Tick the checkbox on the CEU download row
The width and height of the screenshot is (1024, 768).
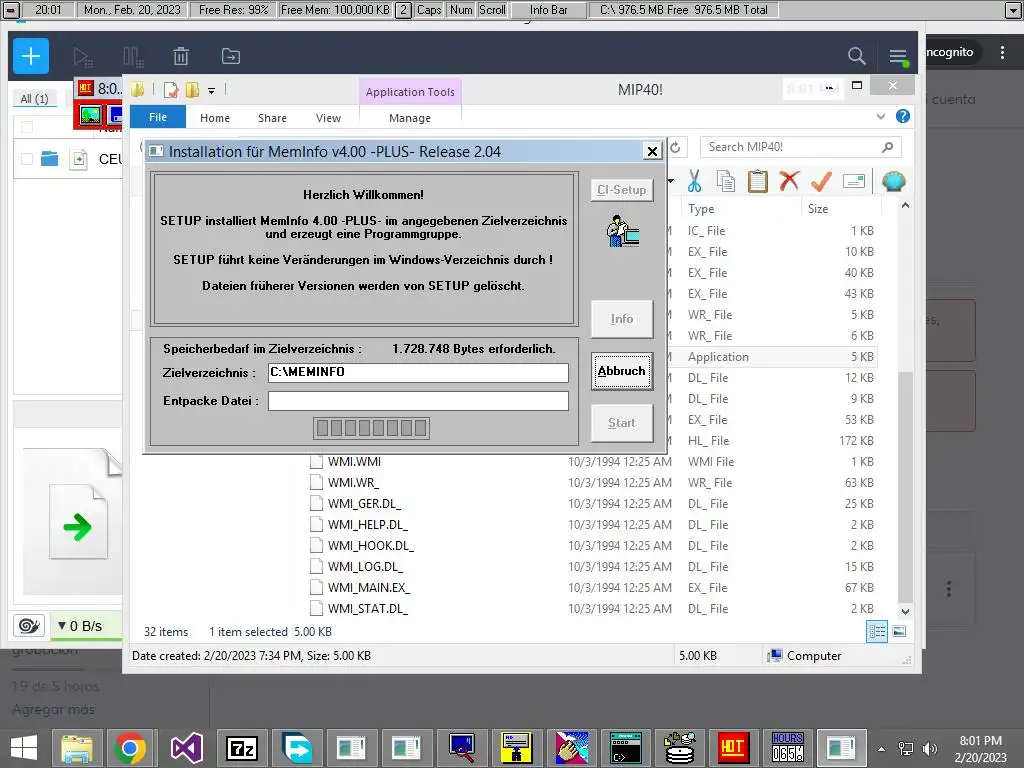(x=27, y=159)
